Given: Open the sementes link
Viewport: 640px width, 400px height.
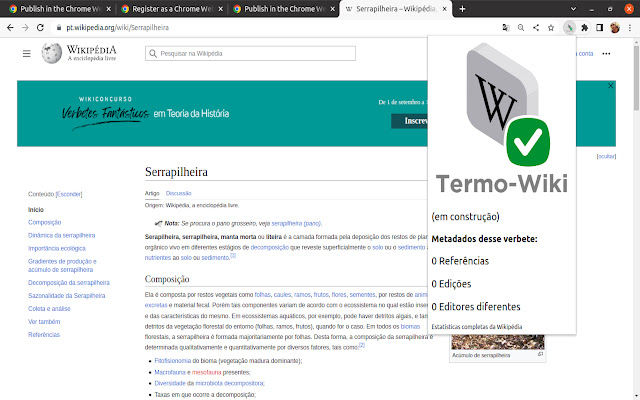Looking at the screenshot, I should [362, 295].
